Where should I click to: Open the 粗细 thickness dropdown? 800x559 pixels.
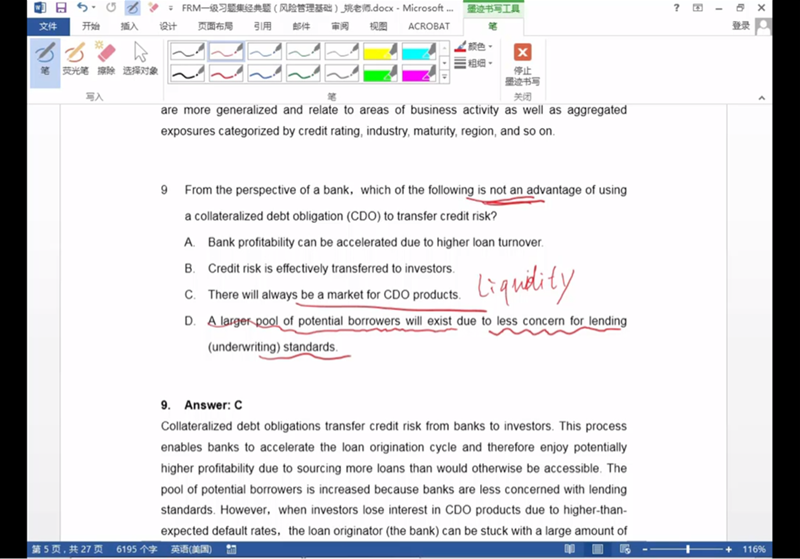[473, 63]
